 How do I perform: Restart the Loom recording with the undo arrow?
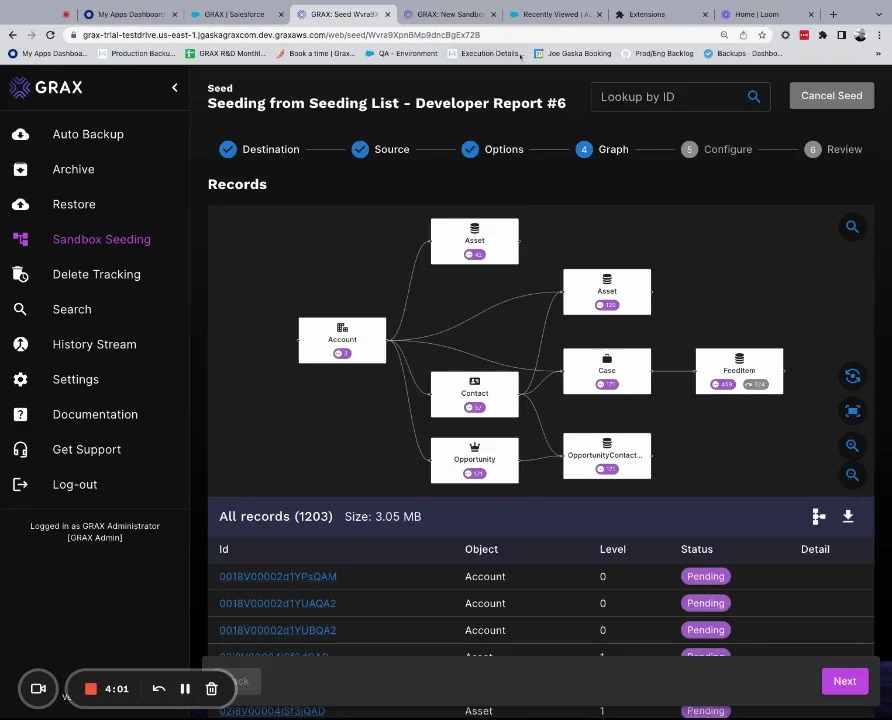[x=159, y=689]
